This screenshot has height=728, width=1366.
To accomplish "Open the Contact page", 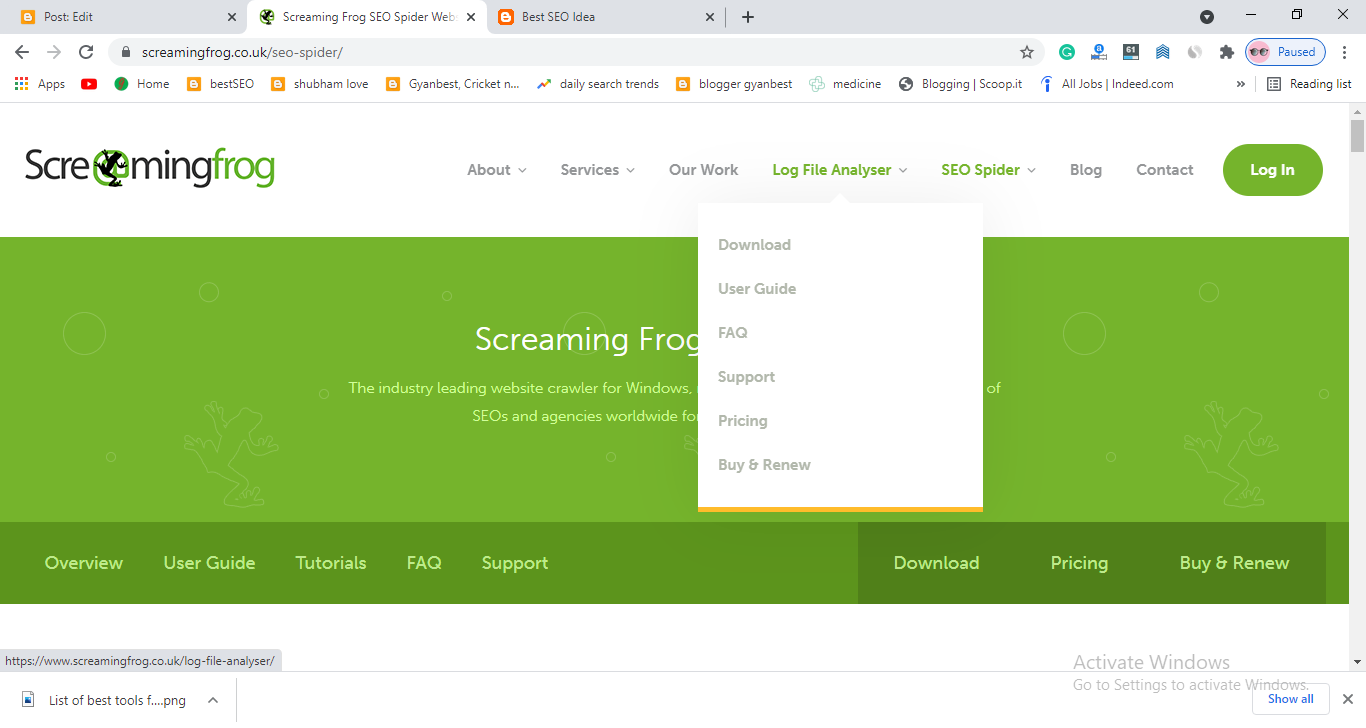I will [1165, 170].
